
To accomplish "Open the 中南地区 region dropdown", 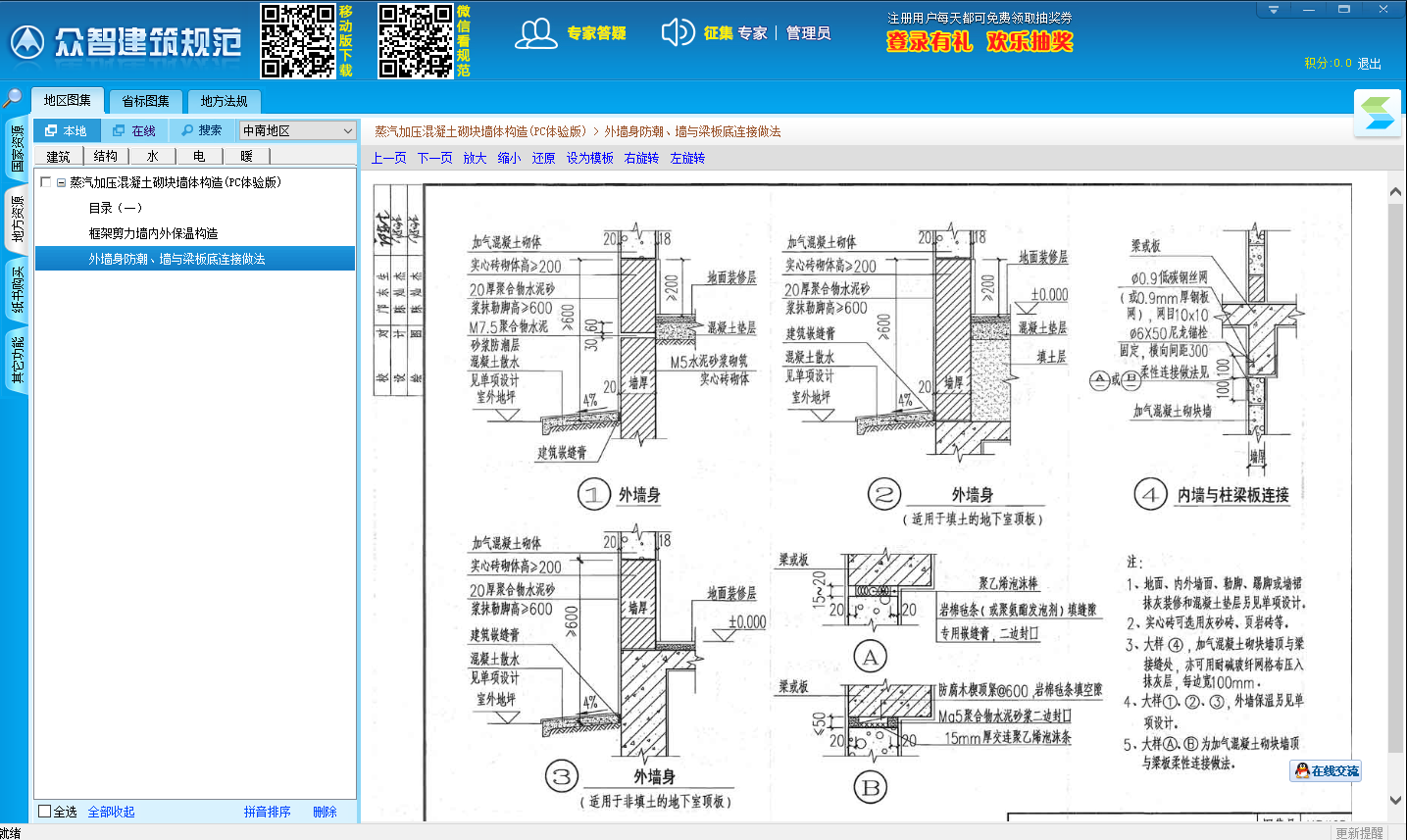I will coord(298,130).
